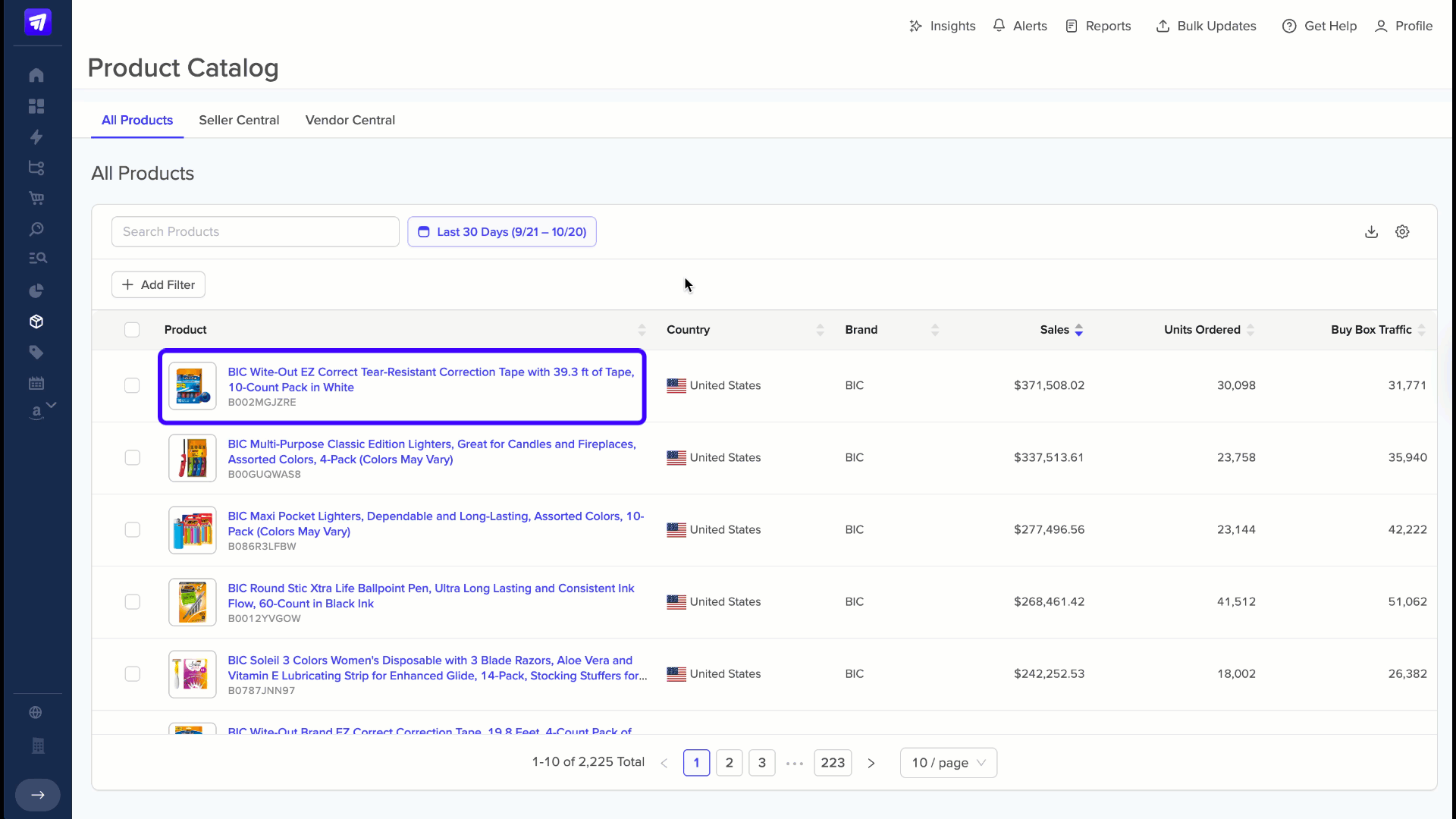Check the Soleil Razors row checkbox
1456x819 pixels.
pyautogui.click(x=132, y=673)
